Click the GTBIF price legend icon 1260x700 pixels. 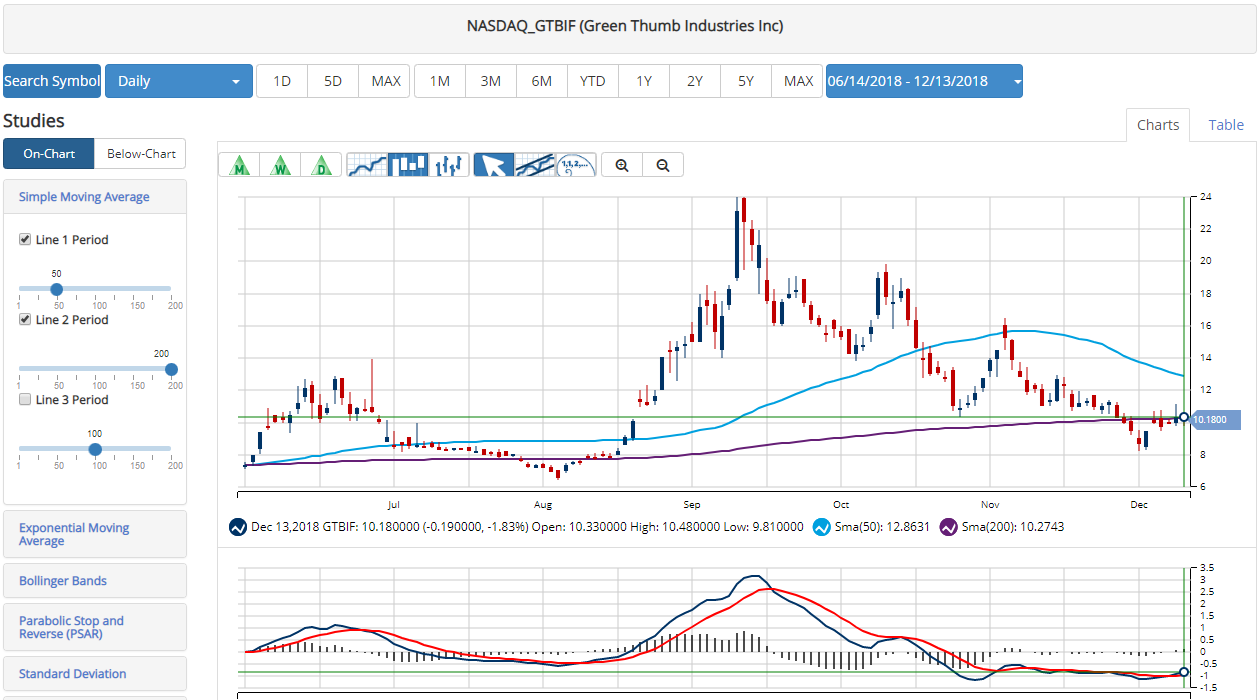pos(238,526)
